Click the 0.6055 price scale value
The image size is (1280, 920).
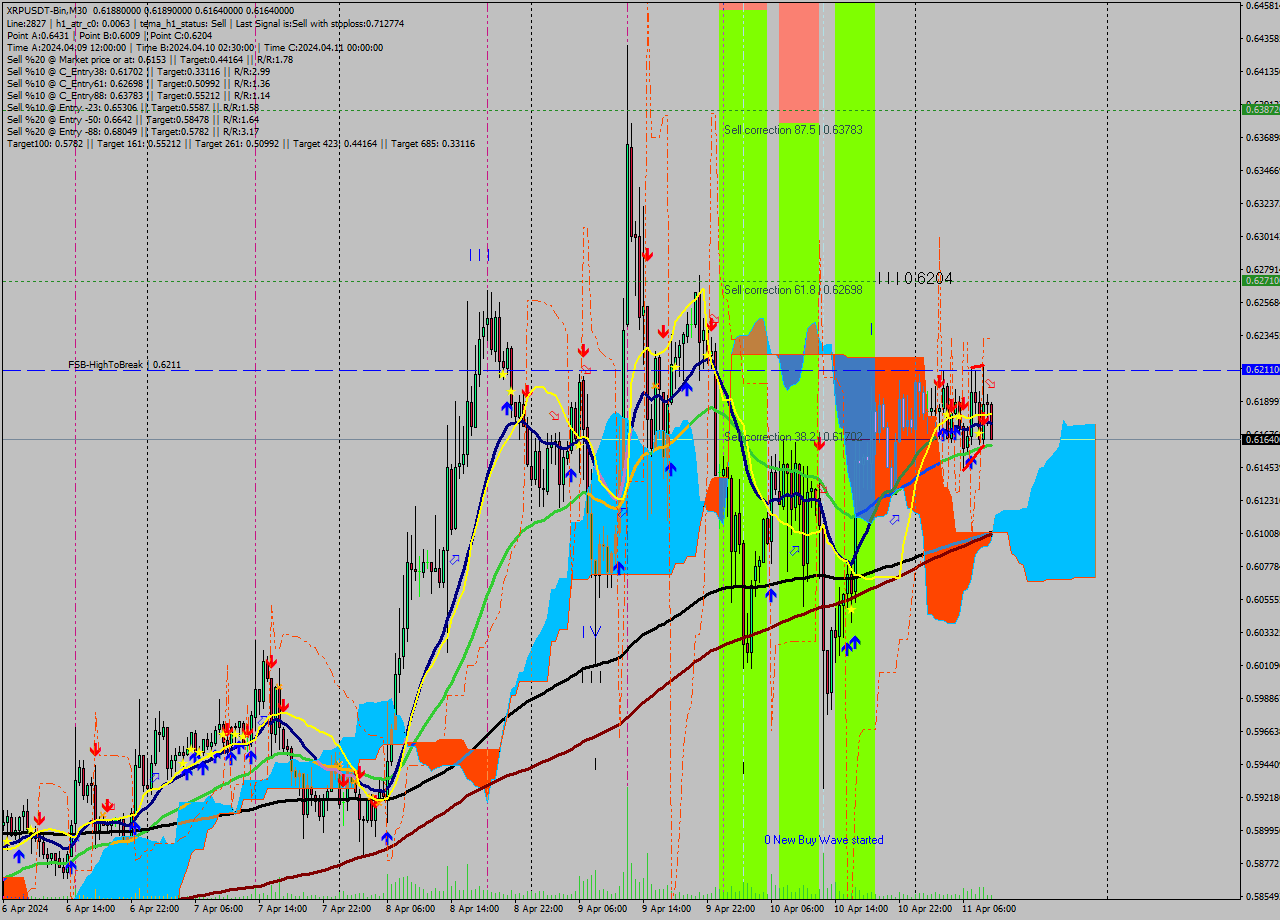click(x=1263, y=599)
